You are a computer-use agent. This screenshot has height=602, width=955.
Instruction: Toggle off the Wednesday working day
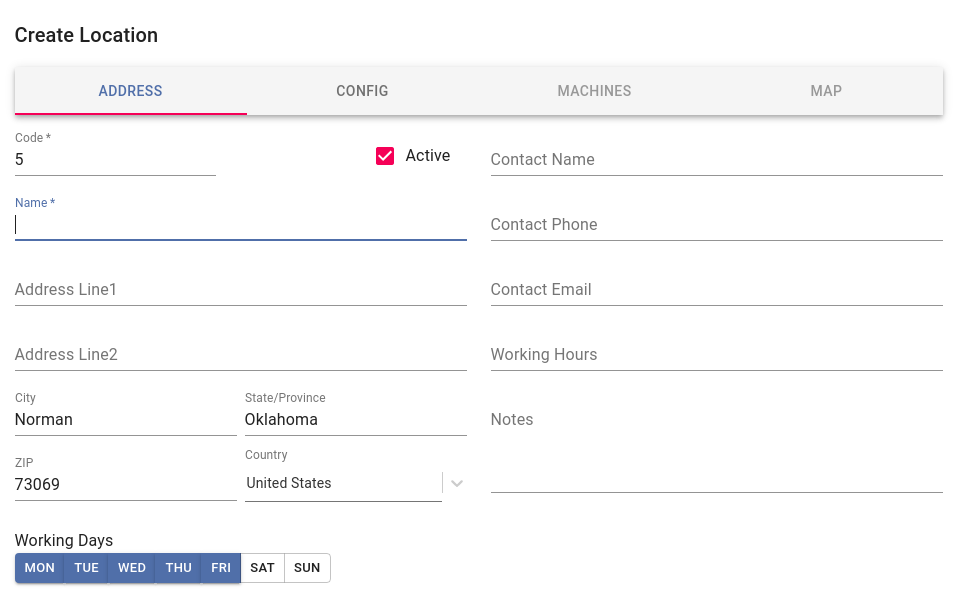[131, 567]
